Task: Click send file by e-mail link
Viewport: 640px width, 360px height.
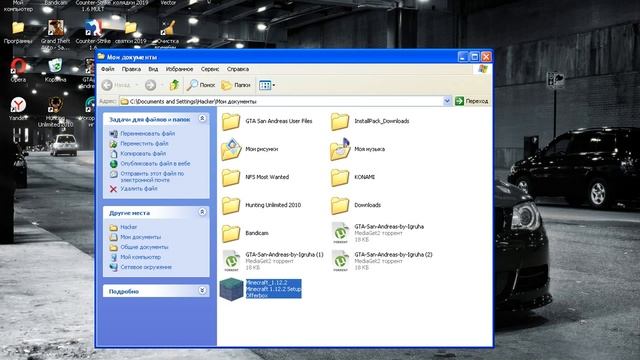Action: (x=152, y=176)
